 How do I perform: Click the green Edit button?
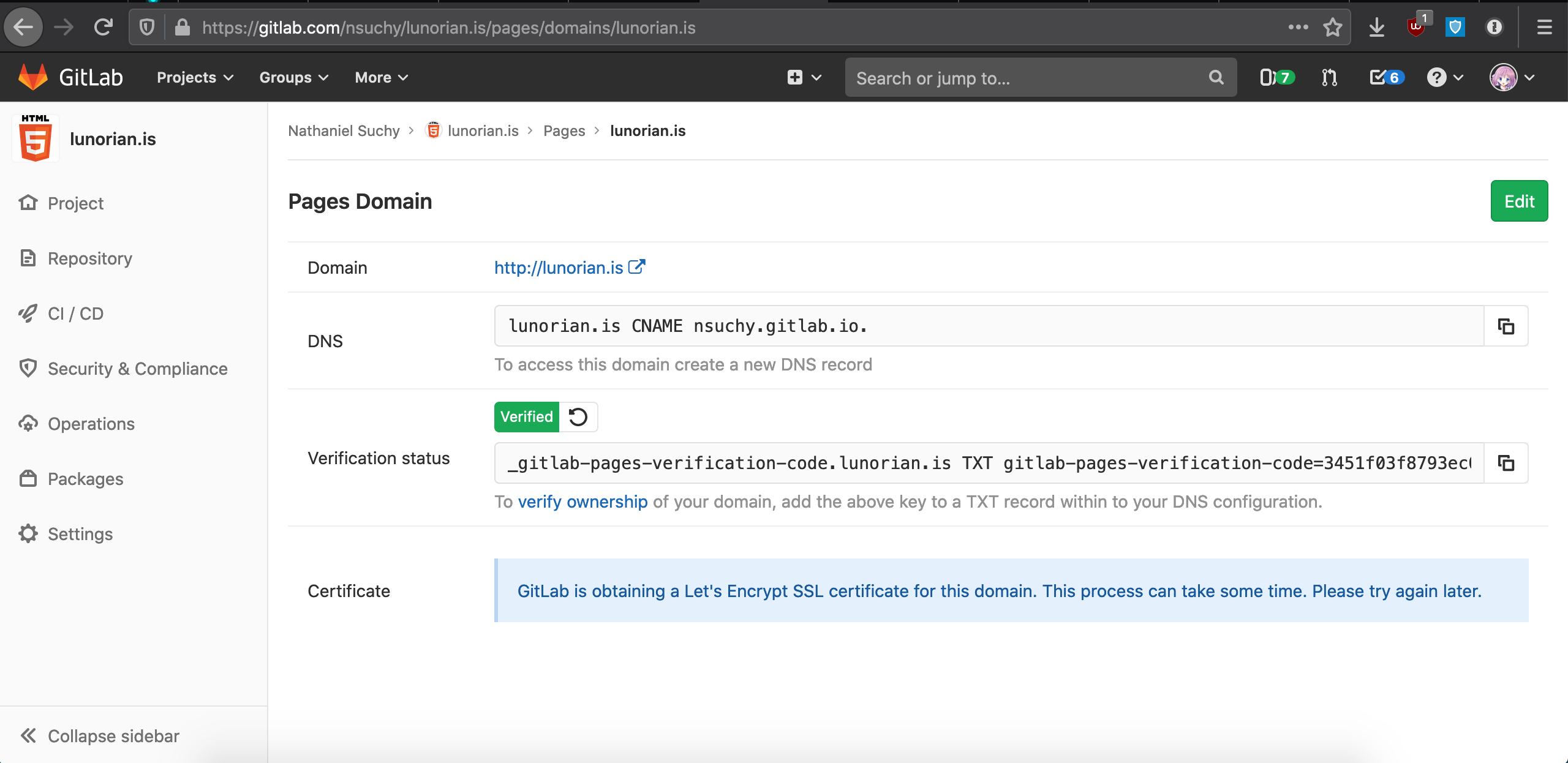coord(1518,201)
